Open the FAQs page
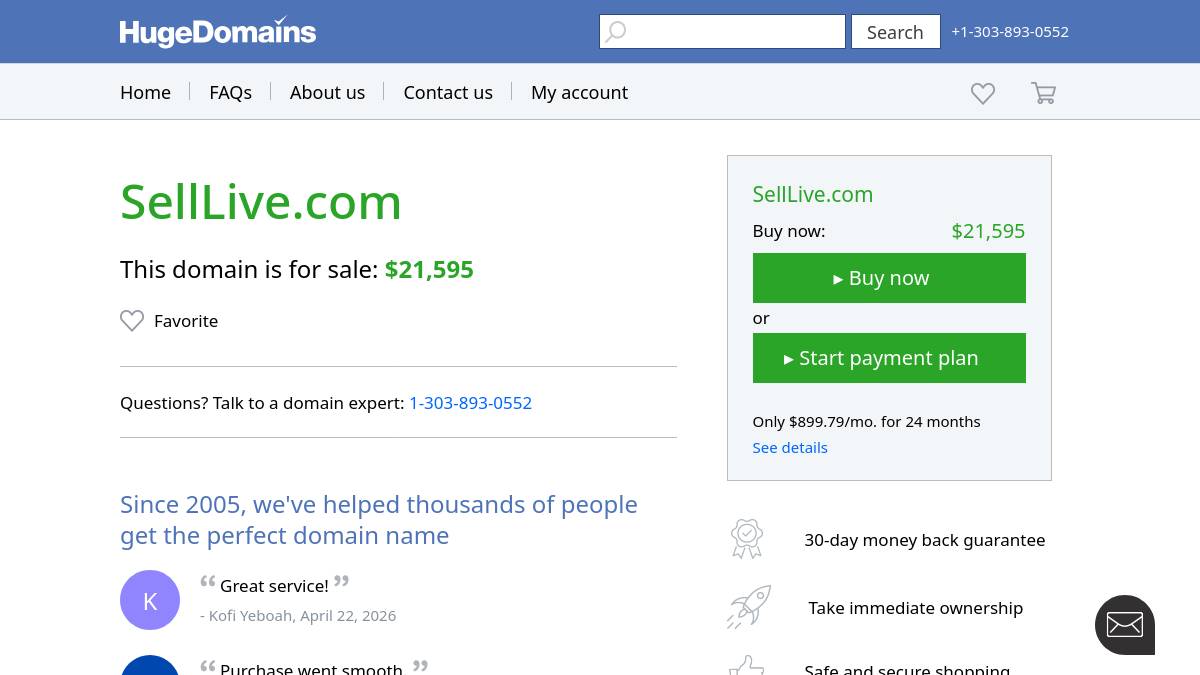Viewport: 1200px width, 675px height. click(x=230, y=92)
